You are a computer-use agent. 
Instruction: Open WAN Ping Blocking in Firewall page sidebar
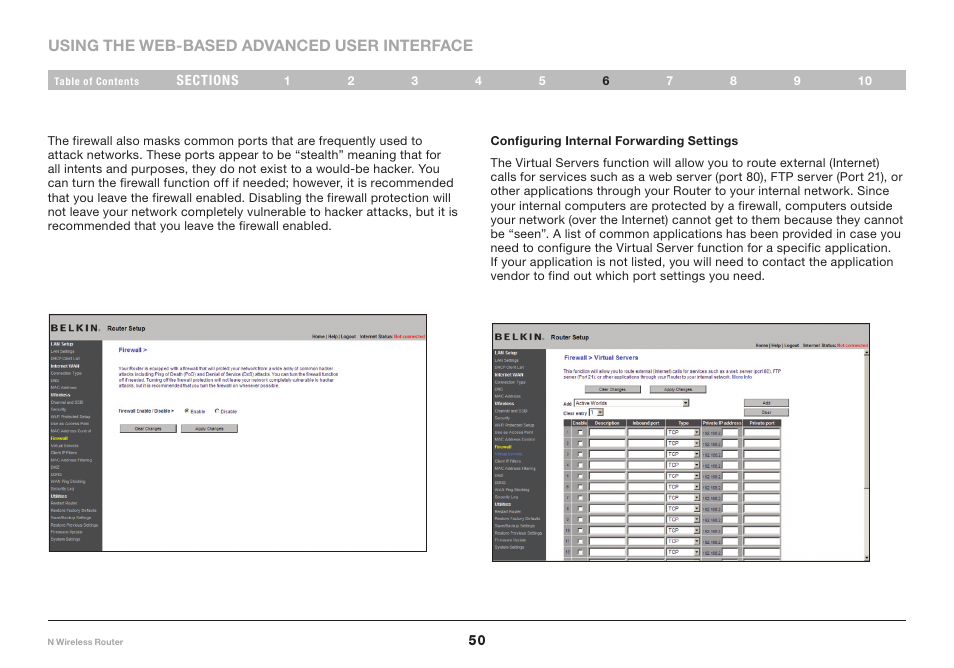tap(68, 481)
